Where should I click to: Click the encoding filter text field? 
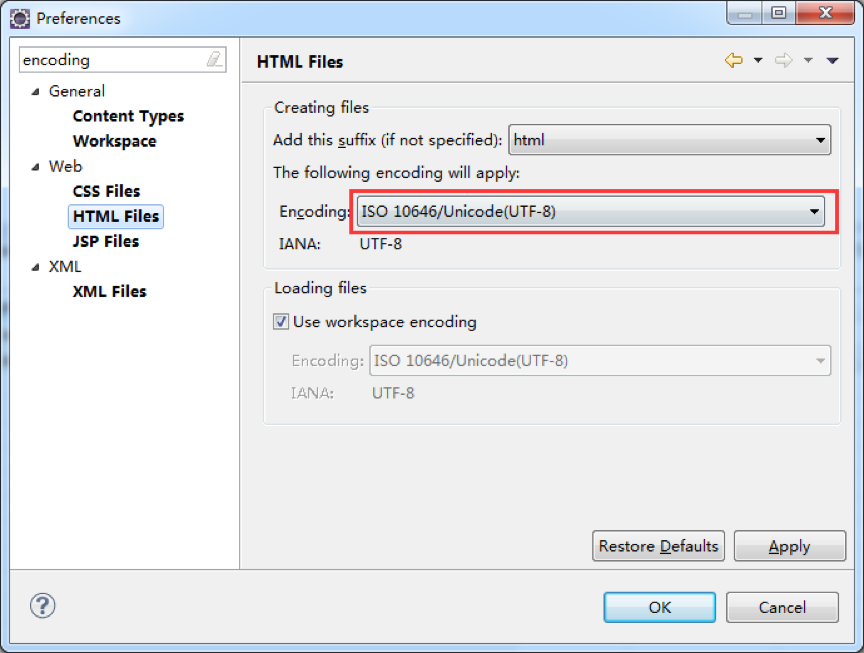click(x=110, y=60)
